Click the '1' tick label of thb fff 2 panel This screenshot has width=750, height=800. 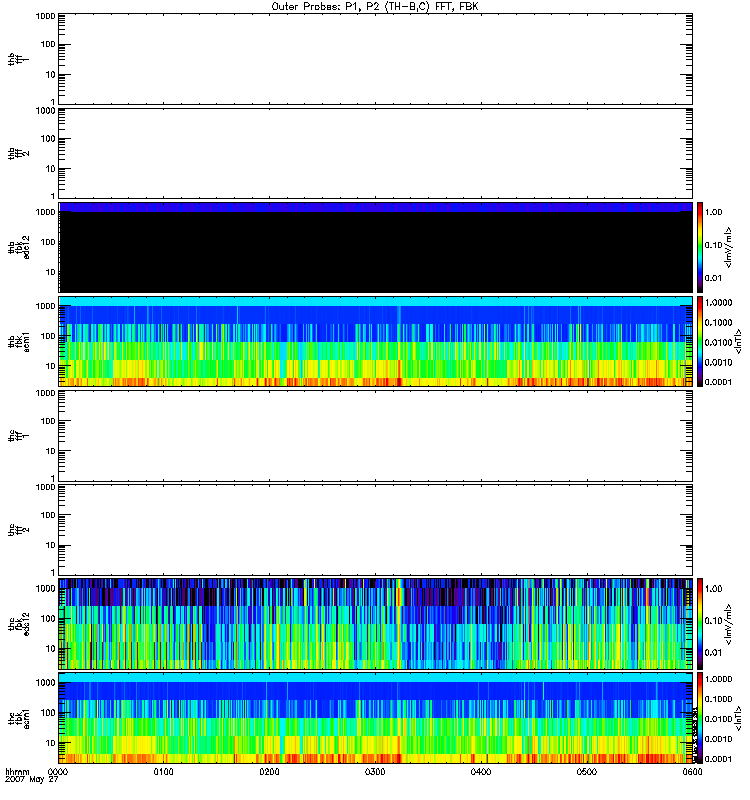coord(53,196)
